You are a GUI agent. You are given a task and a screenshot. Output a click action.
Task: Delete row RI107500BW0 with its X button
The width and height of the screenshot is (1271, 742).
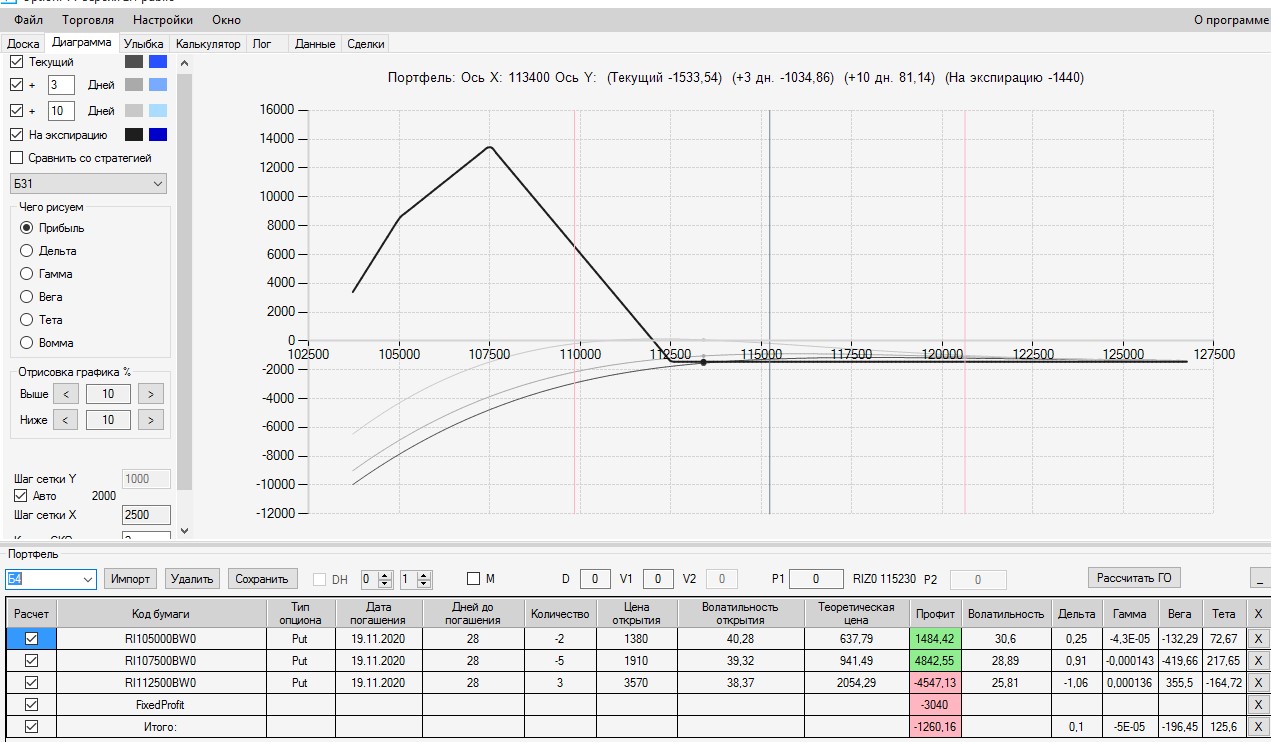pyautogui.click(x=1258, y=661)
